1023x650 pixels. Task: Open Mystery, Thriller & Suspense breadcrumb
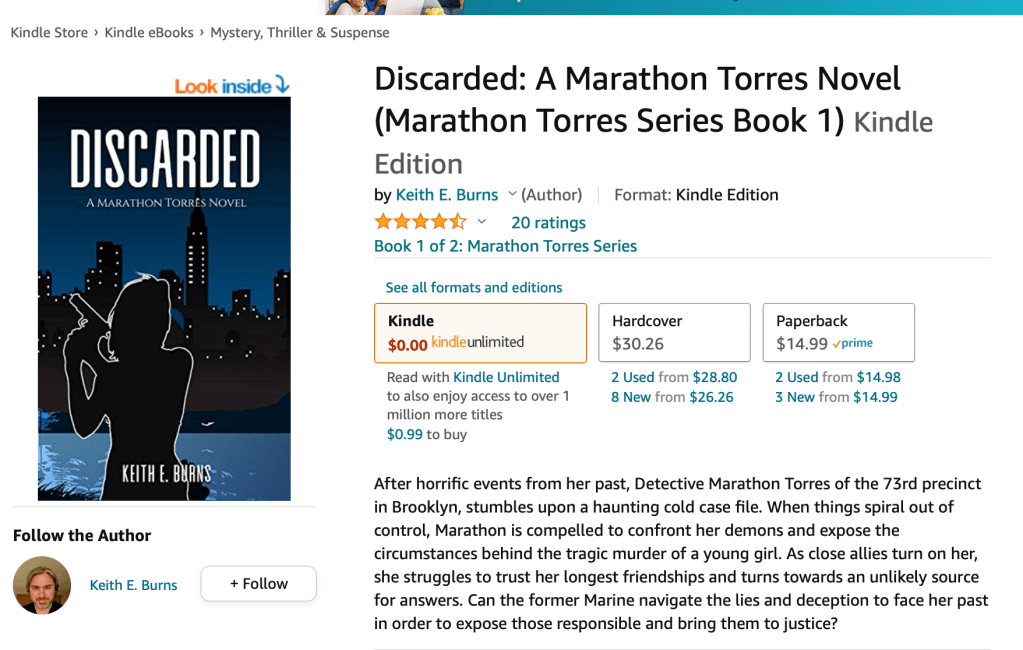tap(300, 32)
